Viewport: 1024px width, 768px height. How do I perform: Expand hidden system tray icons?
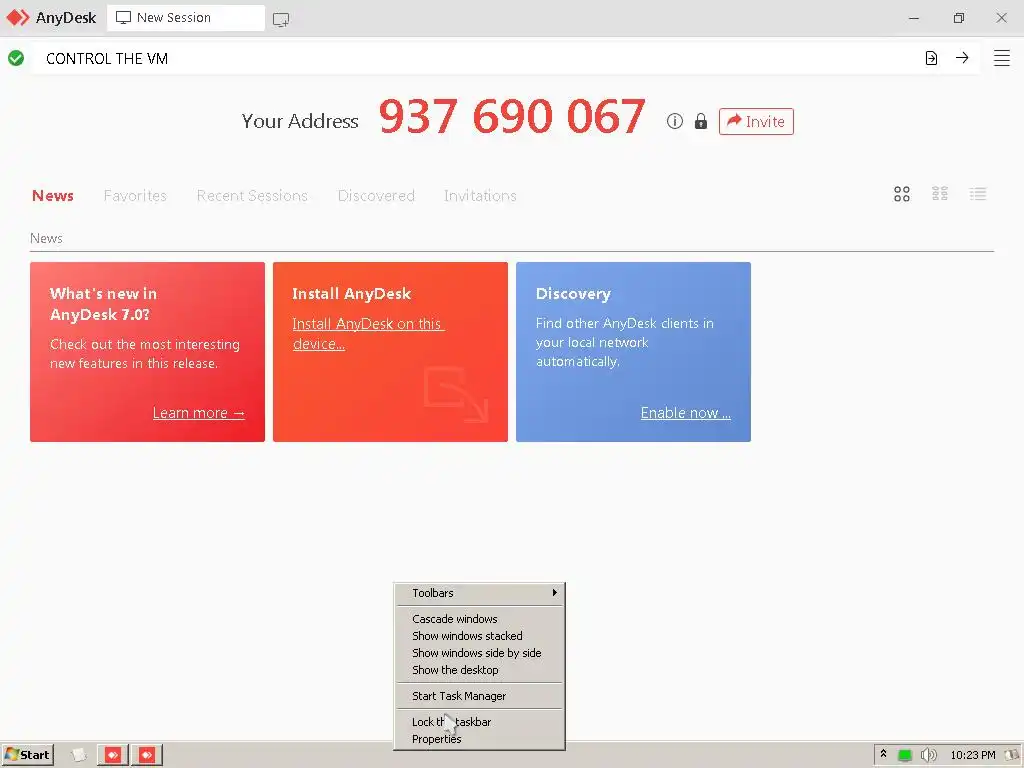coord(884,754)
